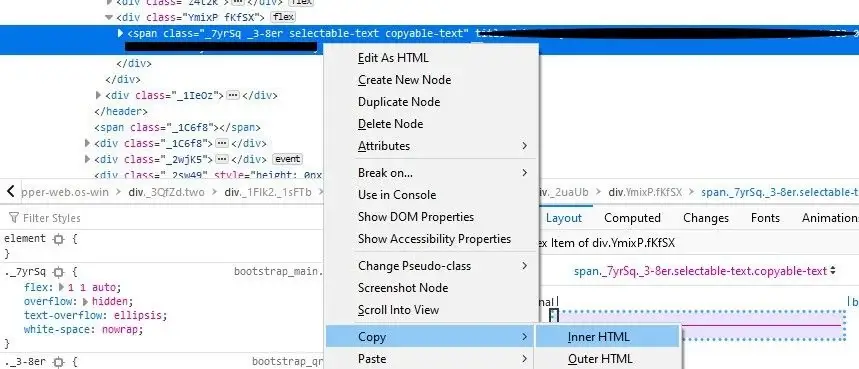
Task: Expand the div _1IeOz node
Action: [99, 95]
